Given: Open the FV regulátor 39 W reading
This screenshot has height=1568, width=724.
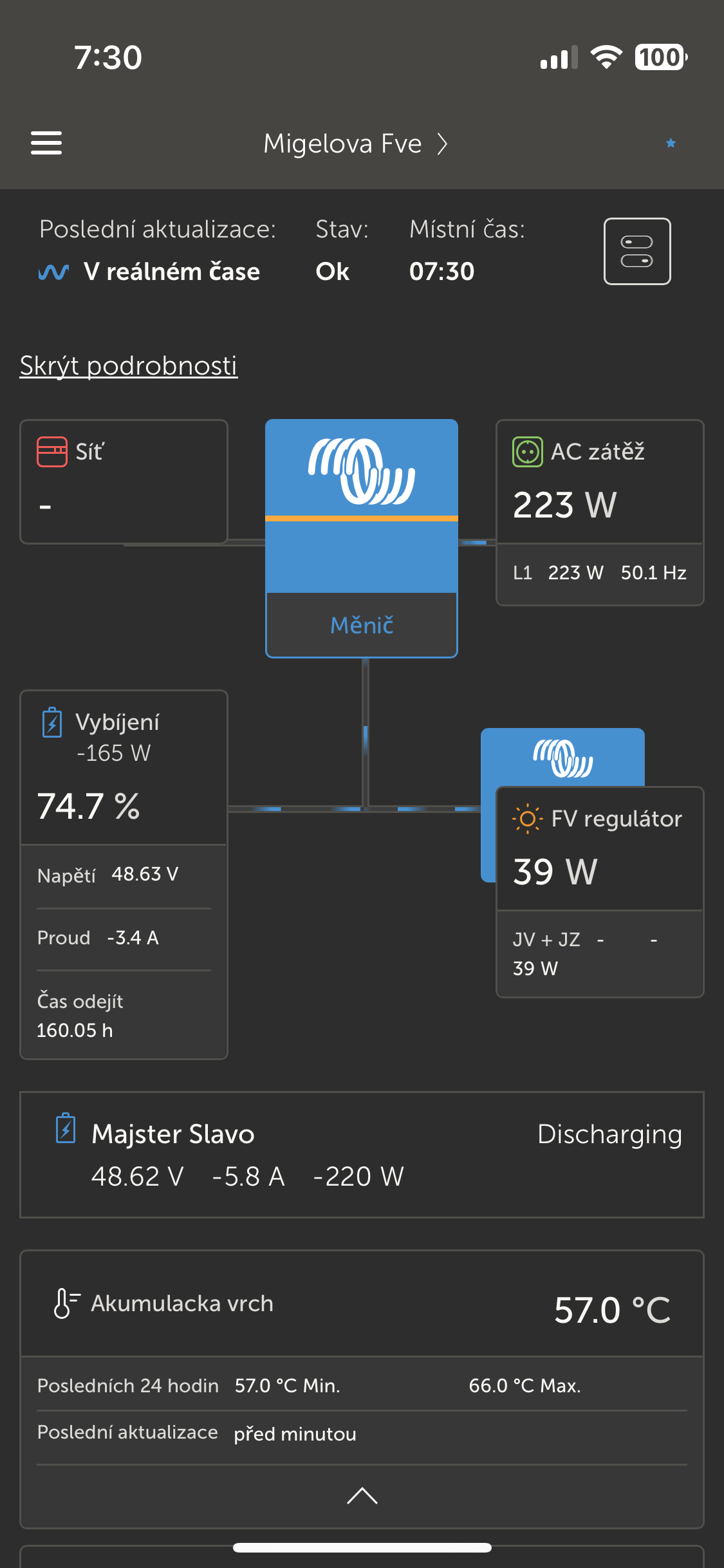Looking at the screenshot, I should click(556, 872).
